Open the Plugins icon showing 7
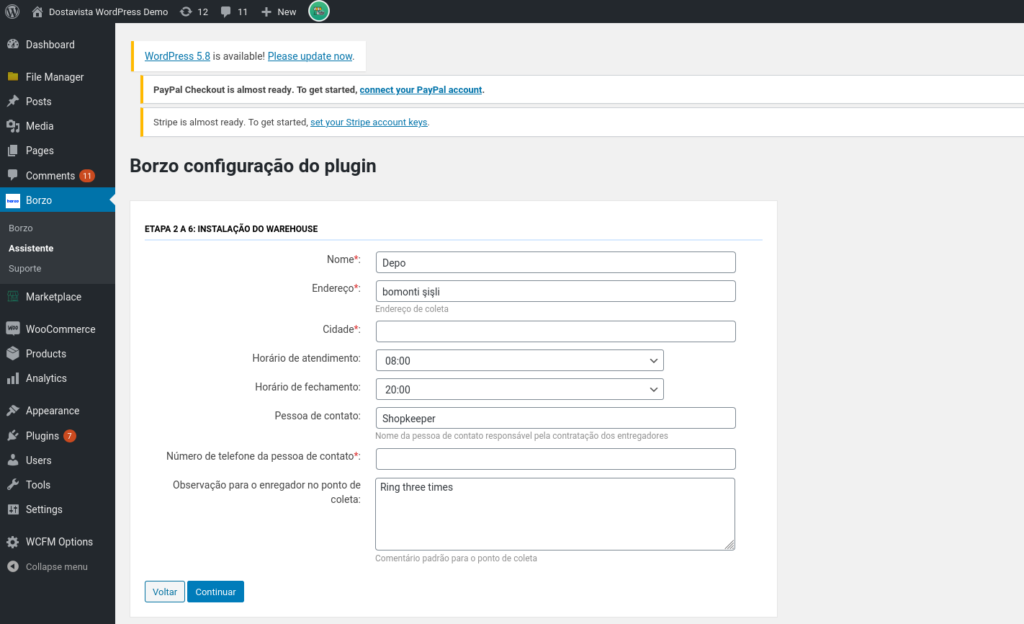1024x624 pixels. coord(14,435)
